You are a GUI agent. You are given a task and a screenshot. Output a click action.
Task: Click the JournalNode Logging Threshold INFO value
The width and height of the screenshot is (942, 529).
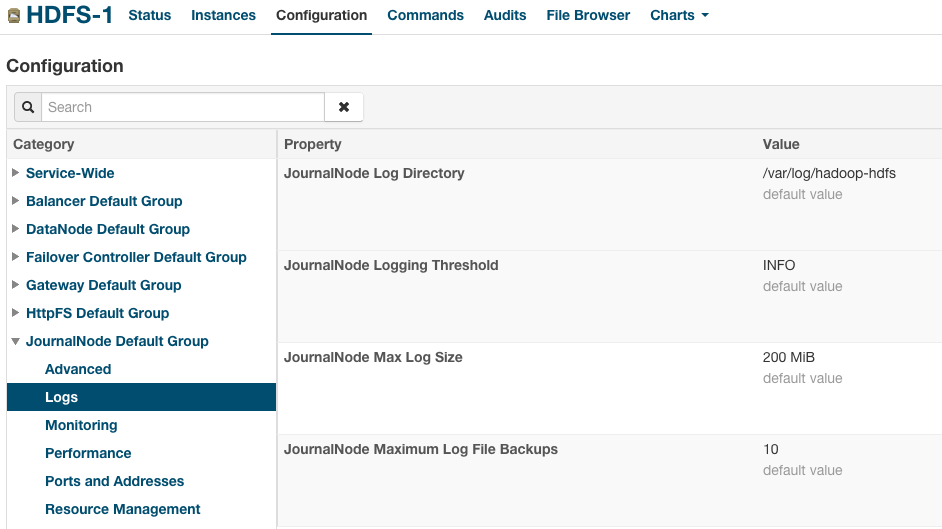click(779, 265)
